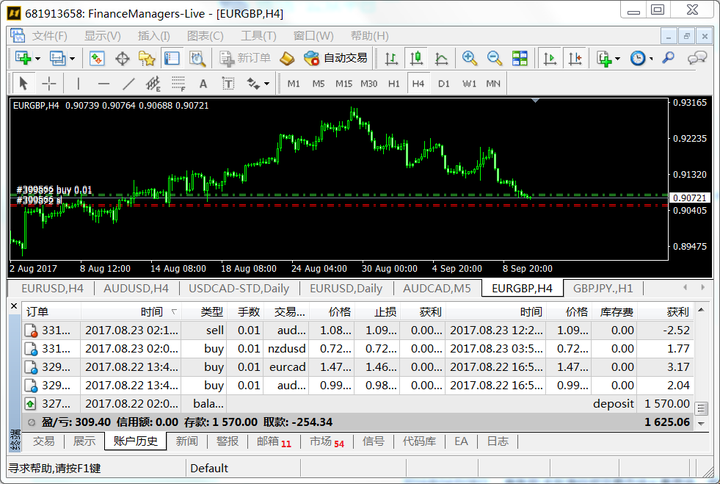Open the 工具(T) menu

tap(259, 36)
